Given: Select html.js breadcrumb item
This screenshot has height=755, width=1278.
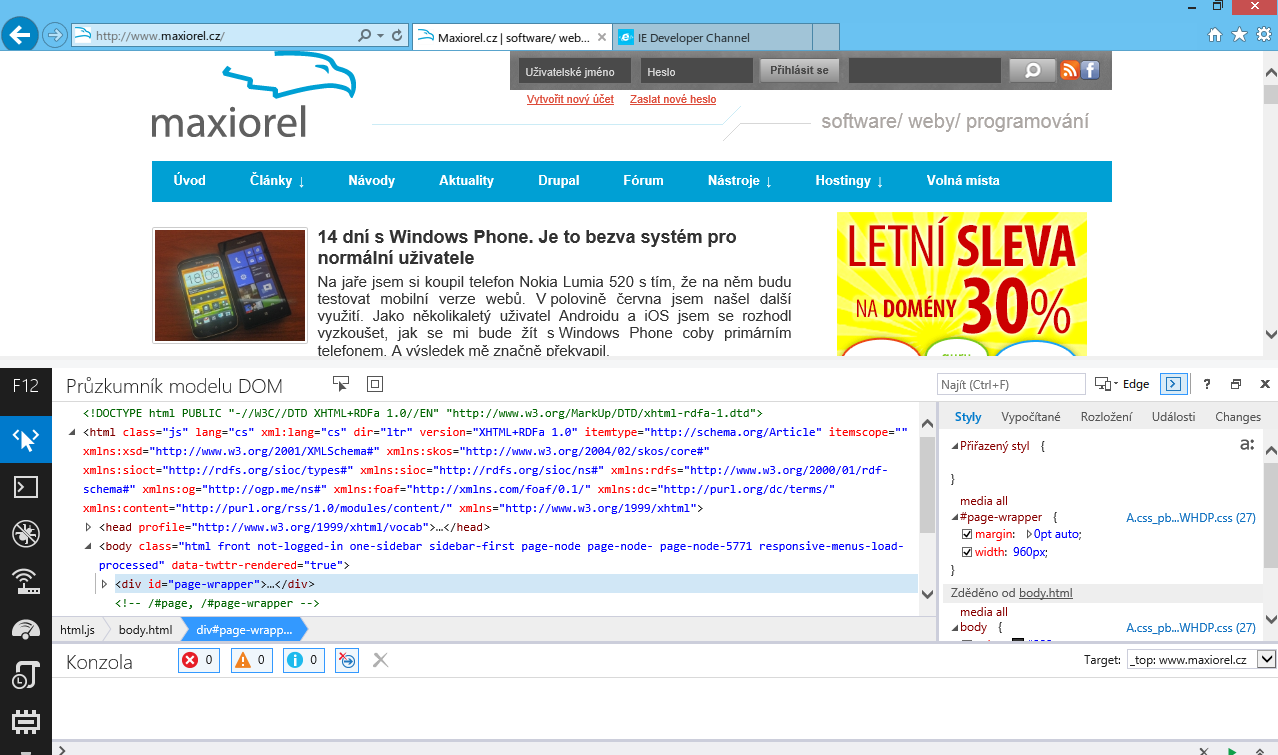Looking at the screenshot, I should click(x=77, y=630).
